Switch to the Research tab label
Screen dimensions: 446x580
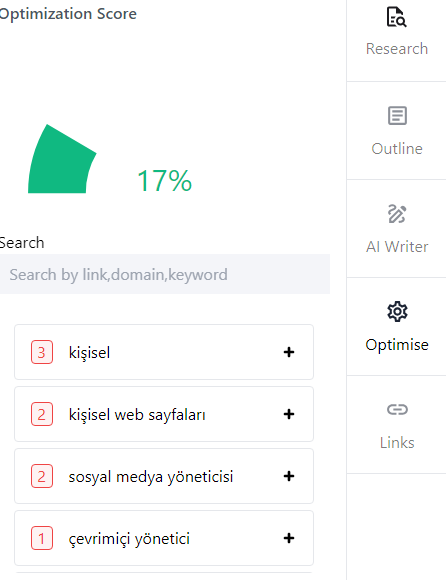tap(397, 49)
